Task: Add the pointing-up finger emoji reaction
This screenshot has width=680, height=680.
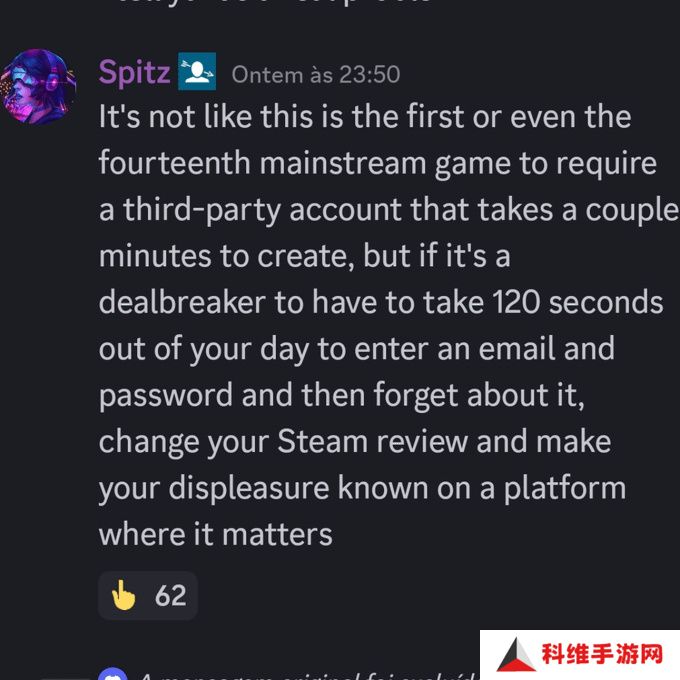Action: [x=124, y=595]
